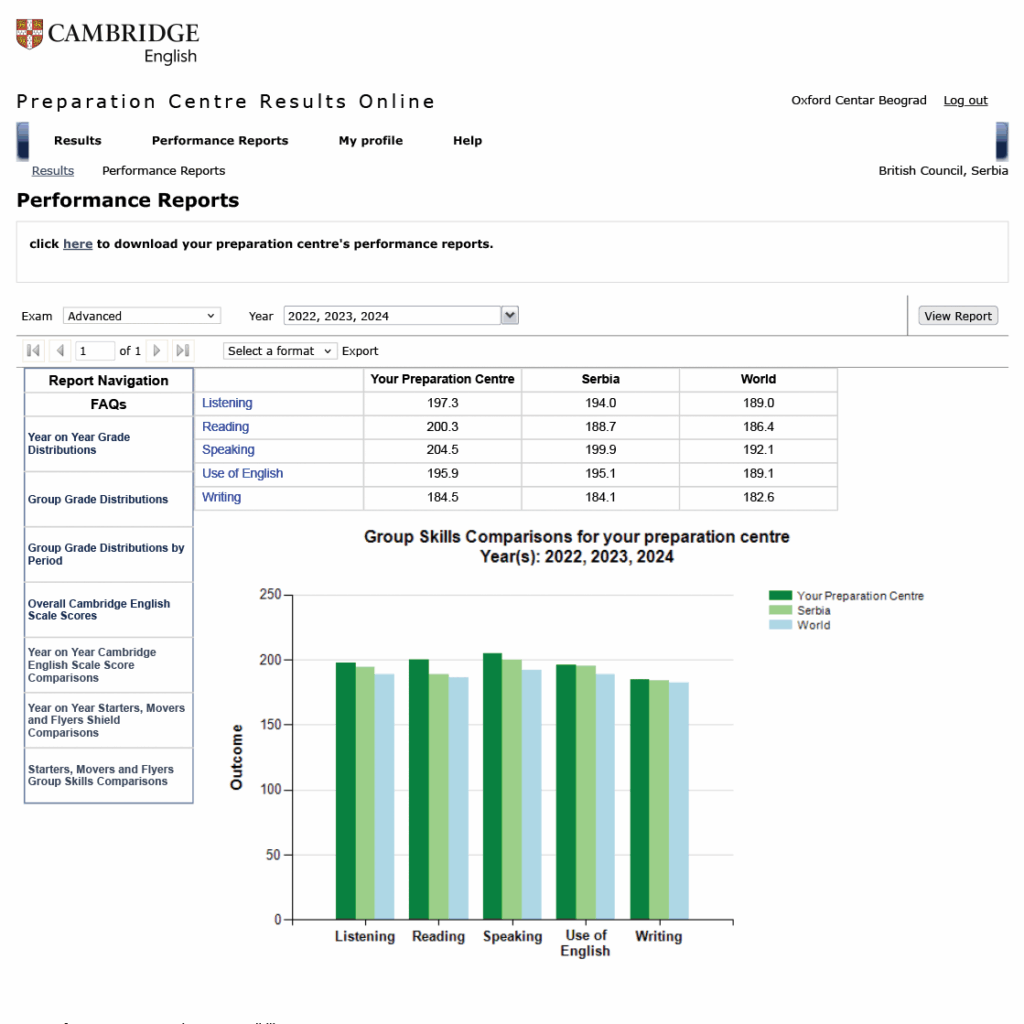Open Group Grade Distributions by Period report
Image resolution: width=1024 pixels, height=1024 pixels.
(106, 554)
